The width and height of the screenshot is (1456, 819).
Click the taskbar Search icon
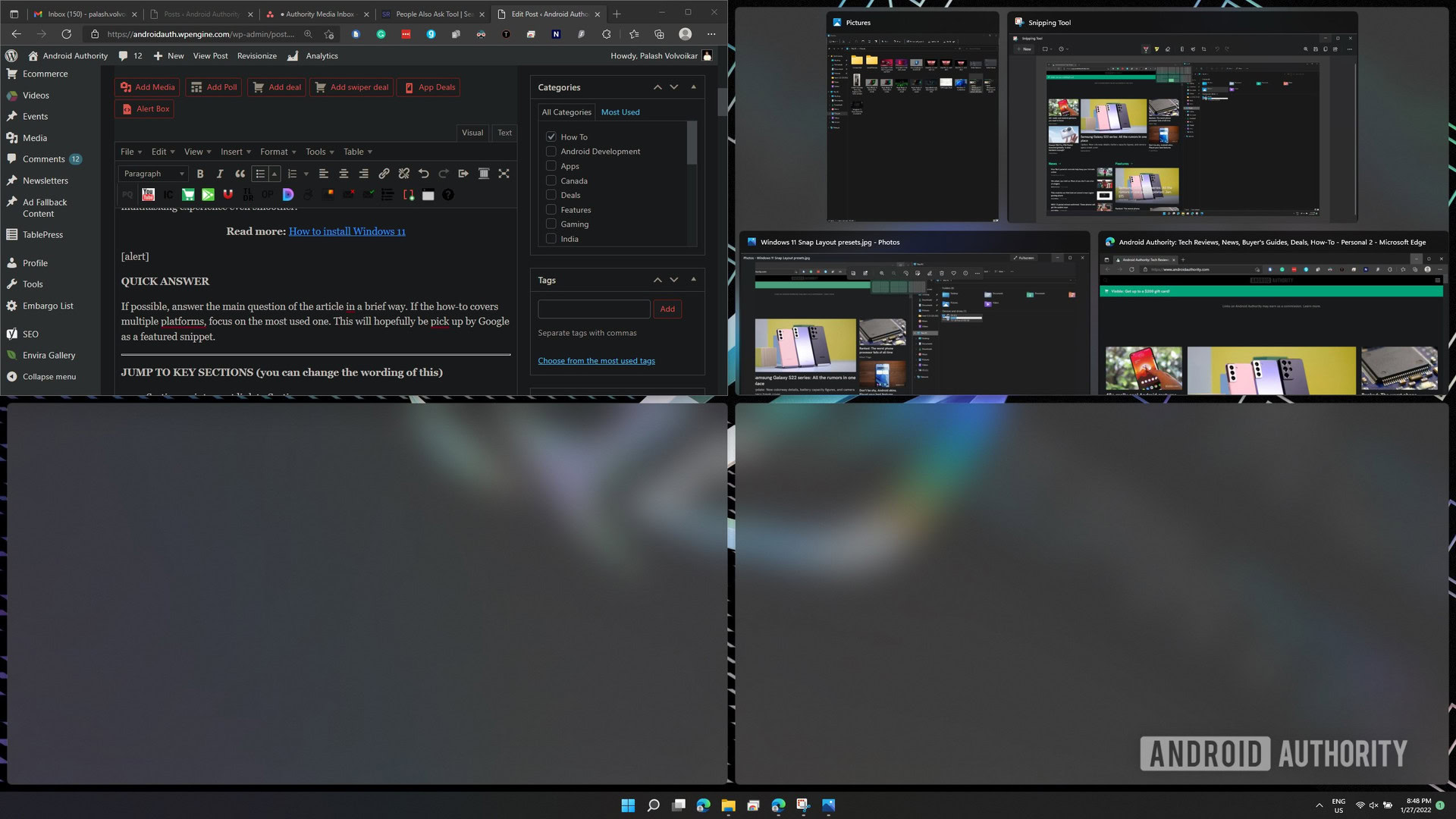tap(653, 805)
